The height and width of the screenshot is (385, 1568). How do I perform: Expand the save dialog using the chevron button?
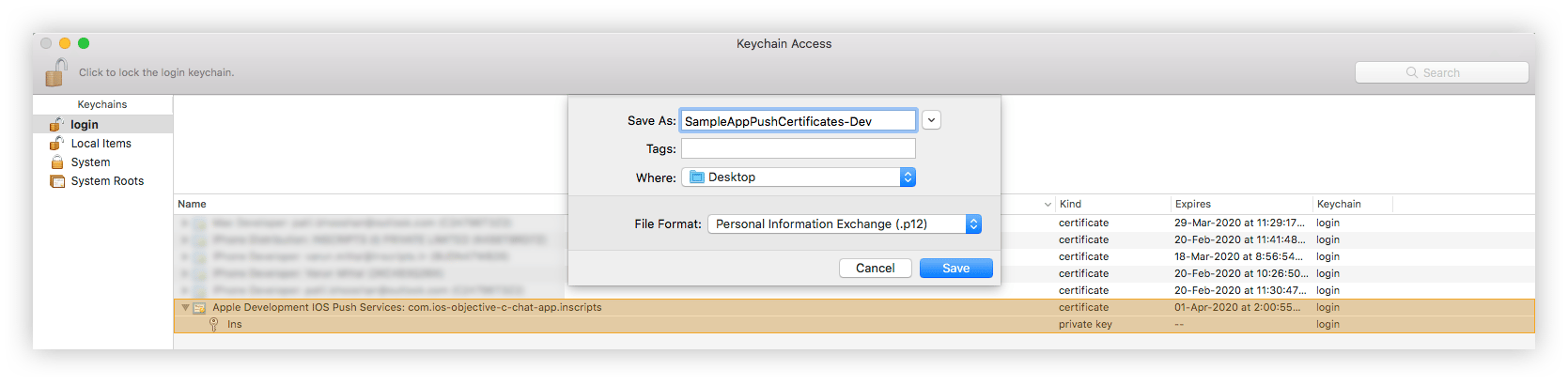coord(931,120)
